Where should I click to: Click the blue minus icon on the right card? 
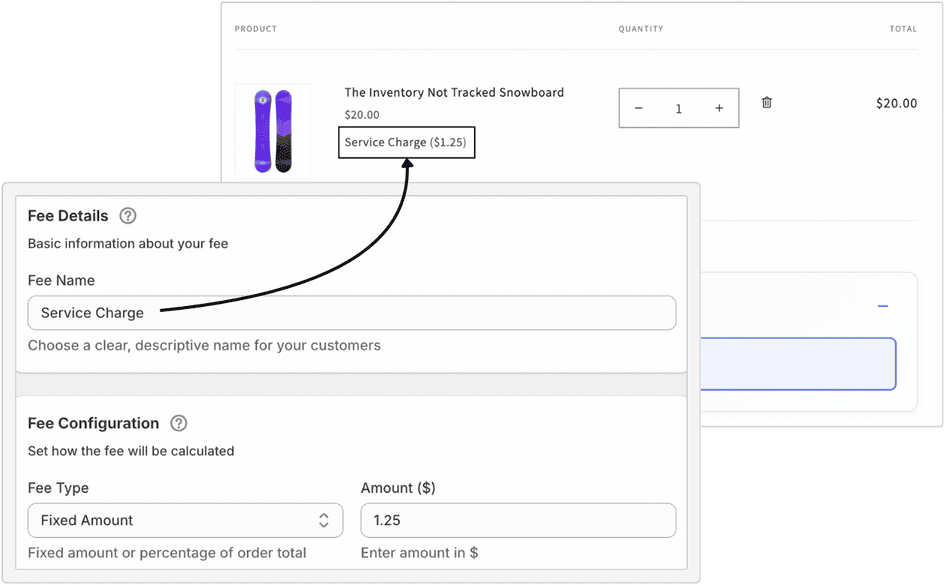click(883, 308)
